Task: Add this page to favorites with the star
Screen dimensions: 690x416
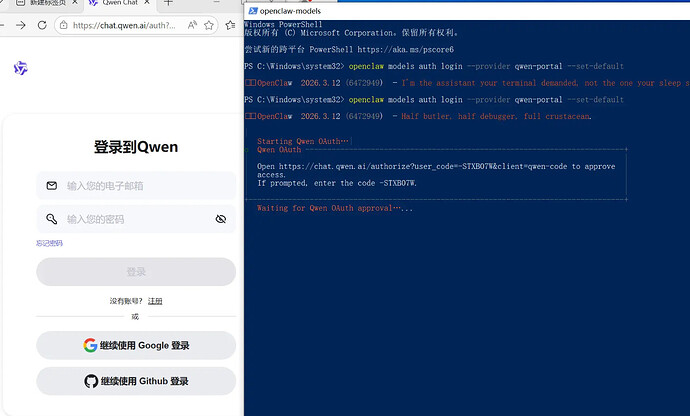Action: pos(209,26)
